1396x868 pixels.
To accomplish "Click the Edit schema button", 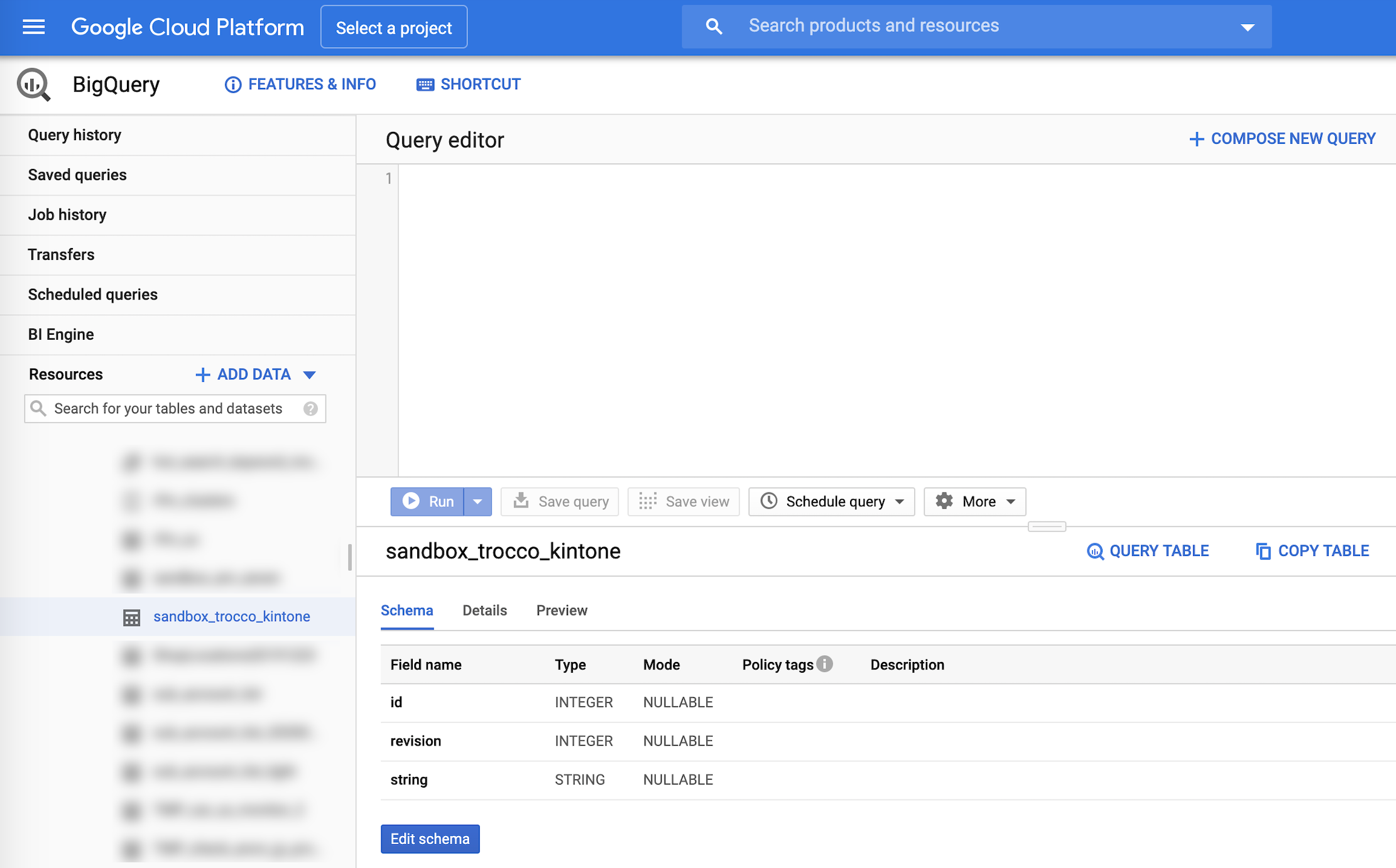I will click(430, 839).
